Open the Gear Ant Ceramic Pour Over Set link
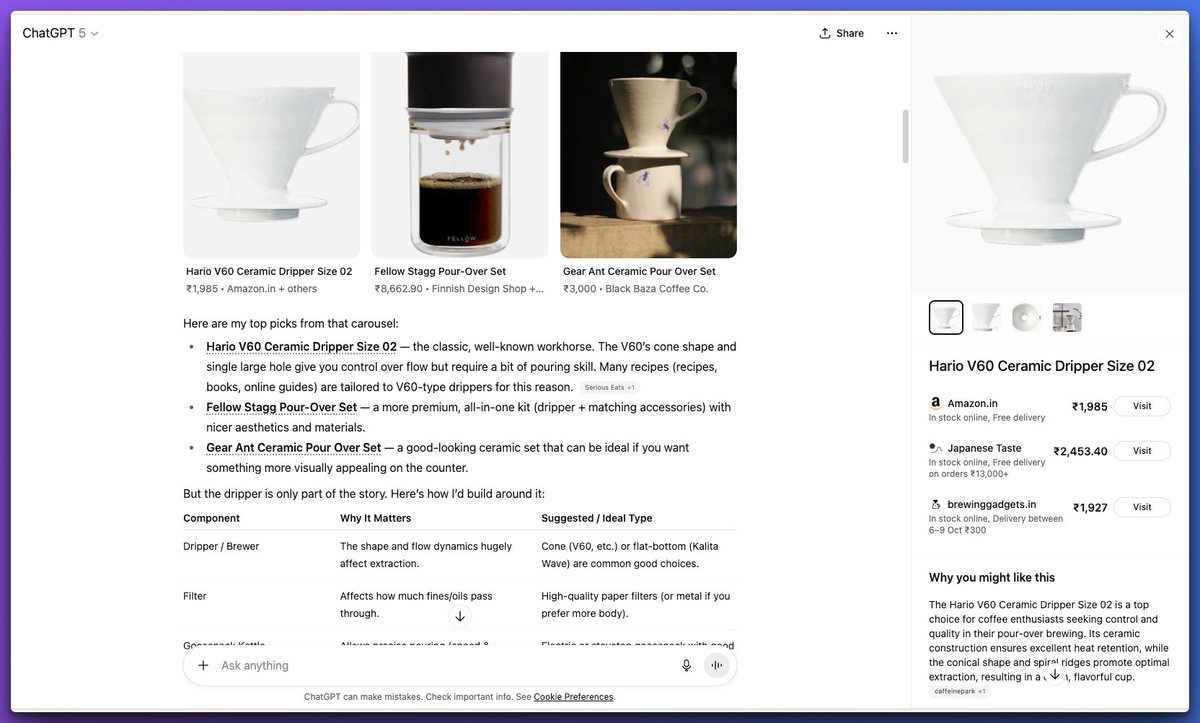Viewport: 1200px width, 723px height. 293,448
